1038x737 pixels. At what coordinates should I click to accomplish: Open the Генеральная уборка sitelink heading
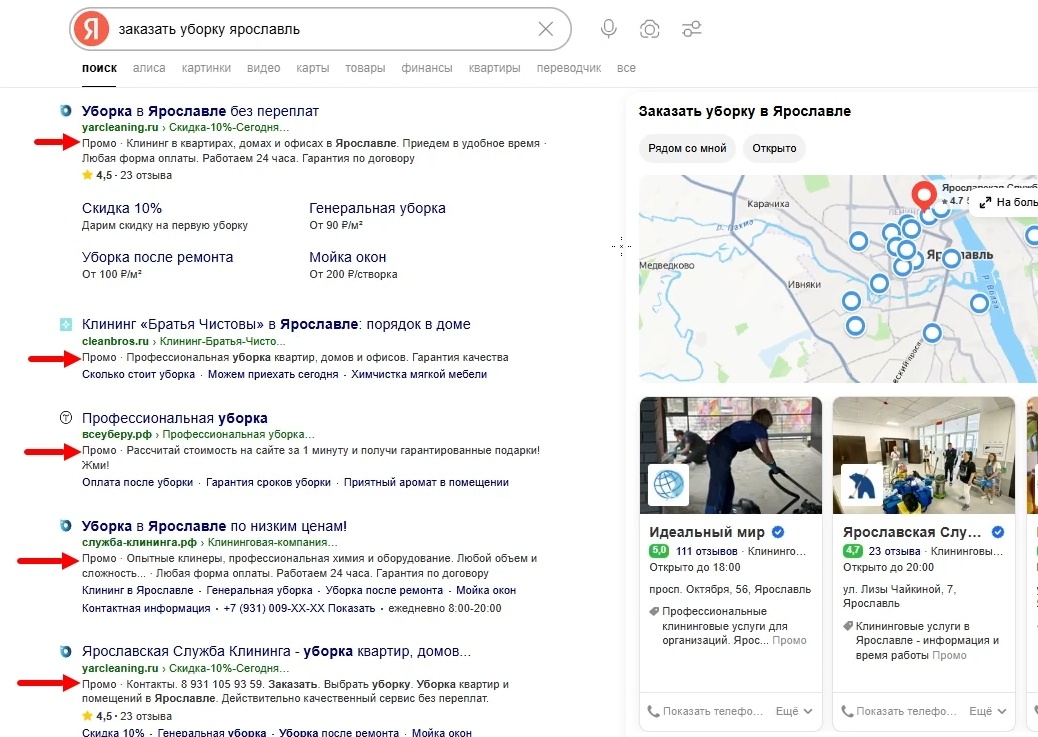click(377, 208)
